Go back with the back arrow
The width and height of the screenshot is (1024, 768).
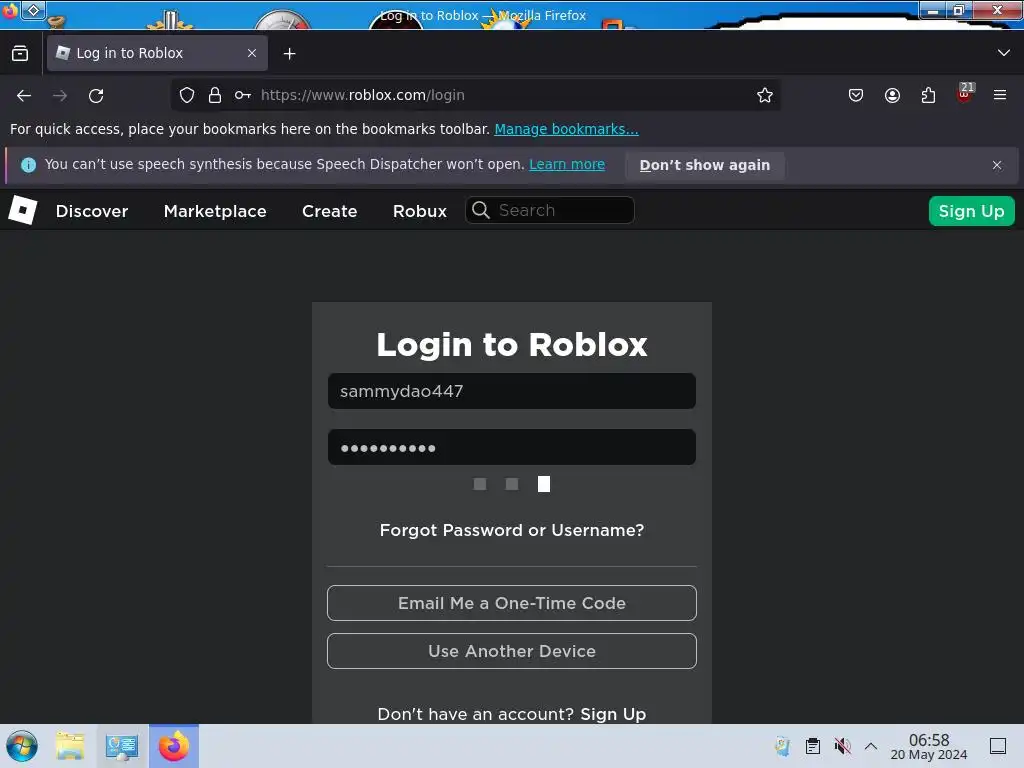coord(24,95)
